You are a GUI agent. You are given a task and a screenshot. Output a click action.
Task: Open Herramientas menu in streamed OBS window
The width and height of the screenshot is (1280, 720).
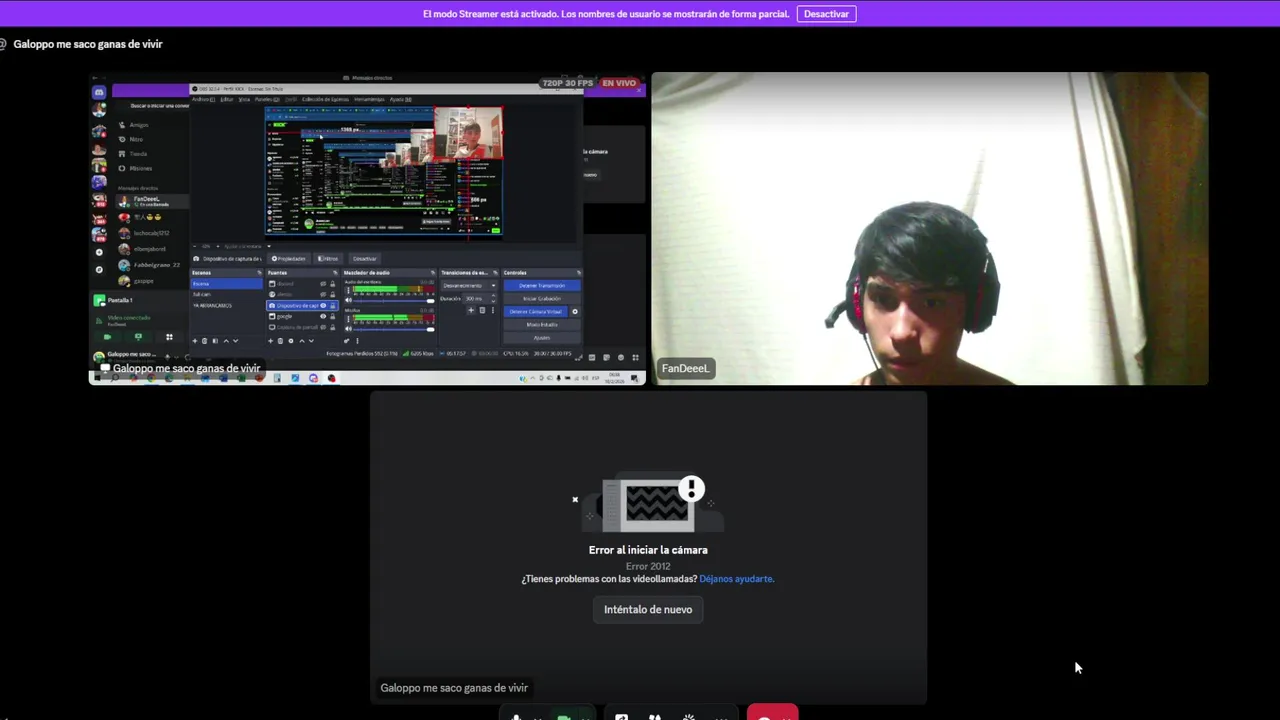369,99
